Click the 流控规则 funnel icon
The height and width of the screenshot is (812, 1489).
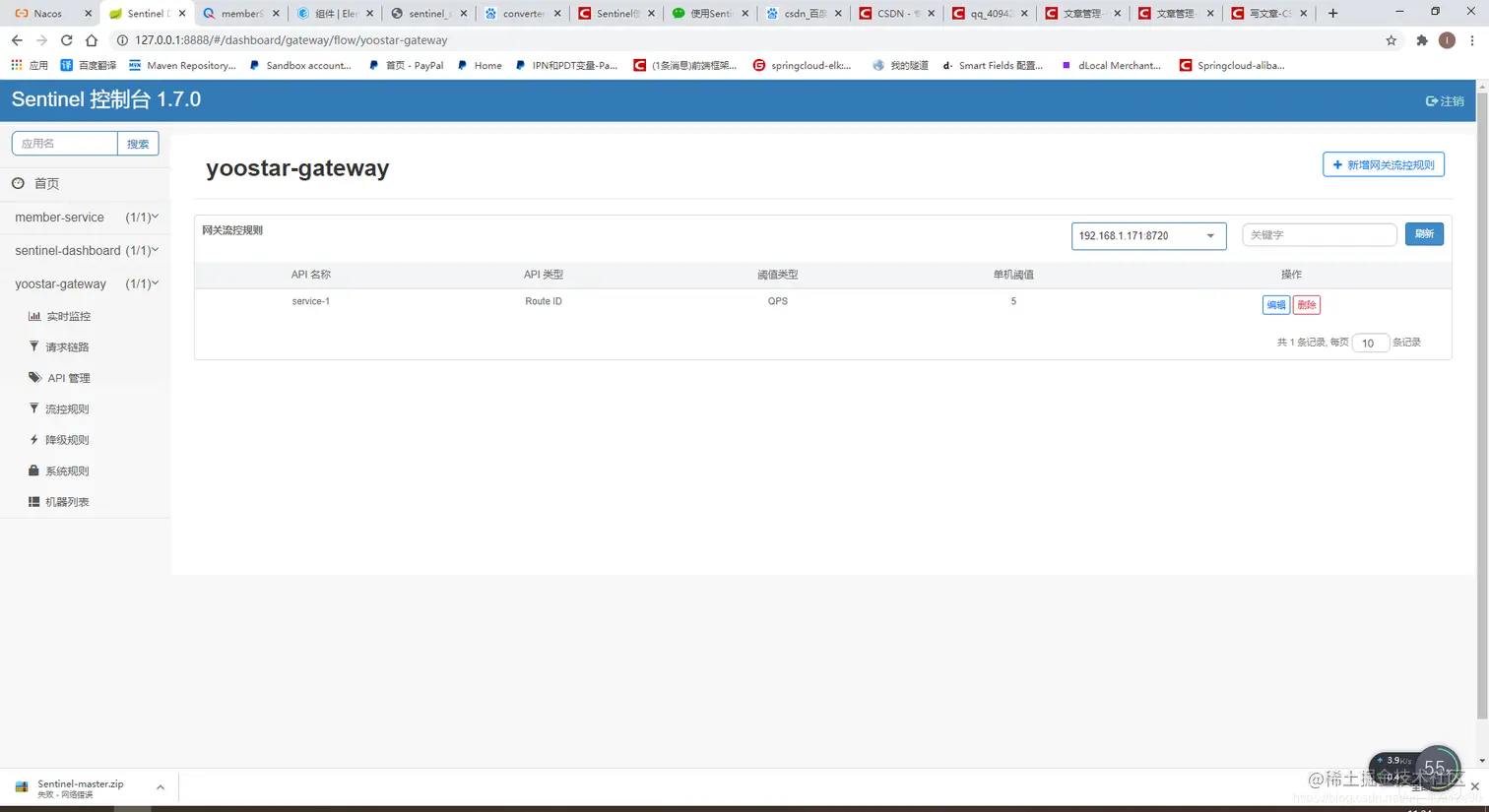point(34,407)
